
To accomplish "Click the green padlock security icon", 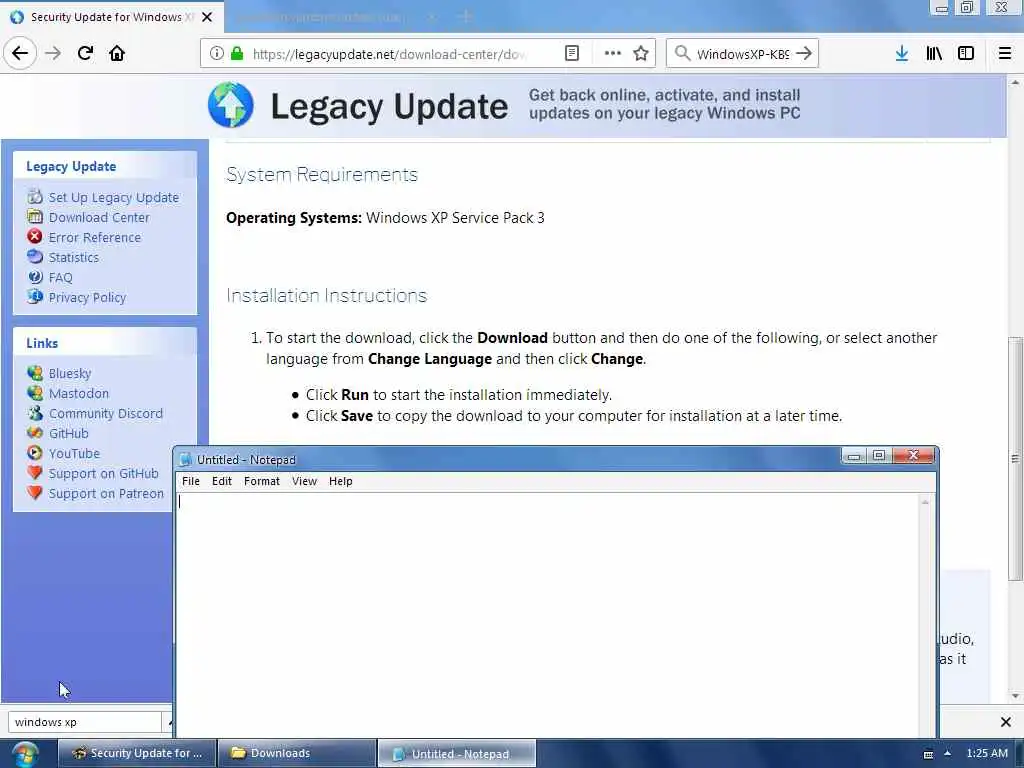I will [x=237, y=54].
